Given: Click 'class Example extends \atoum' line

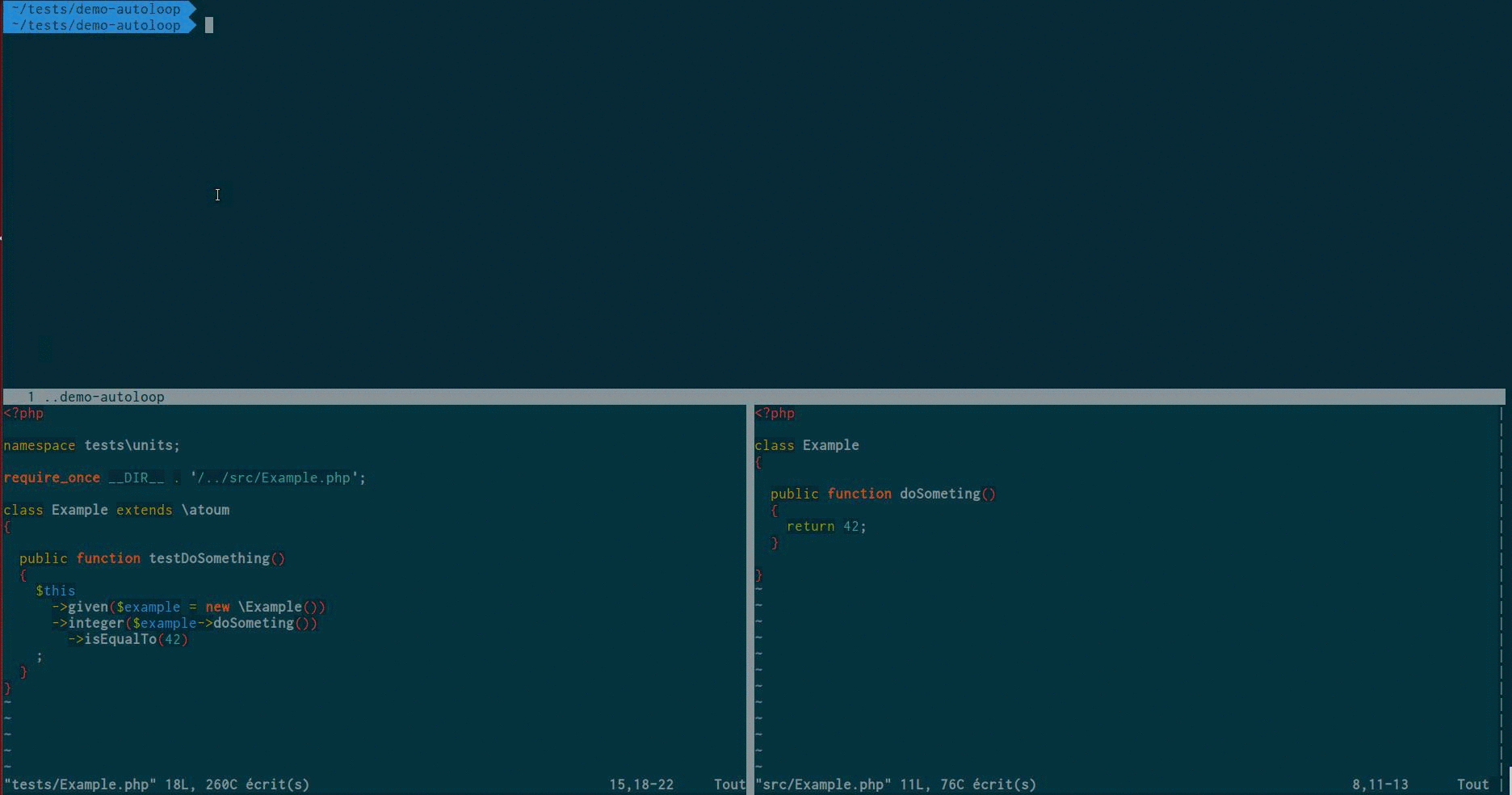Looking at the screenshot, I should pos(116,510).
